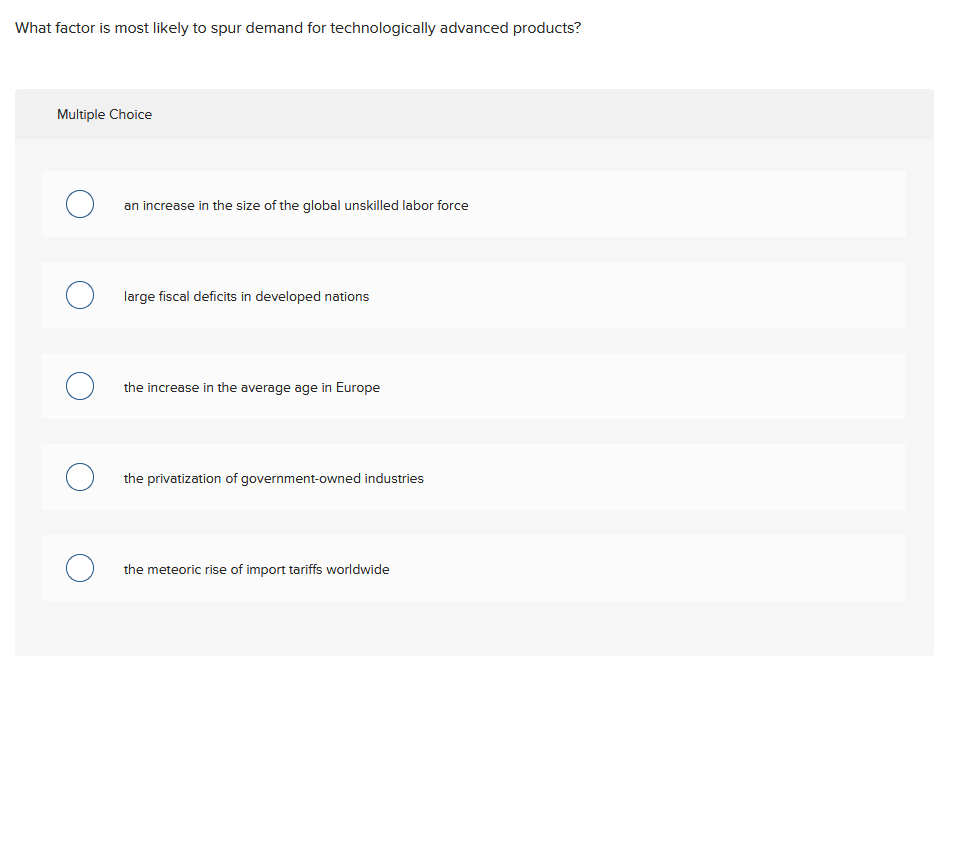The height and width of the screenshot is (863, 970).
Task: Click the blank white area below the question panel
Action: tap(474, 760)
